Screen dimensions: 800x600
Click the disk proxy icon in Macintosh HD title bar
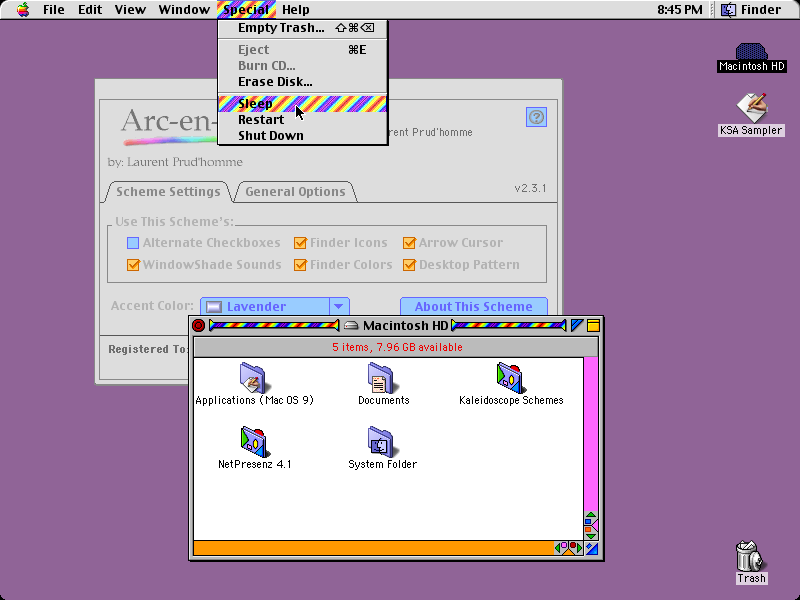tap(351, 325)
